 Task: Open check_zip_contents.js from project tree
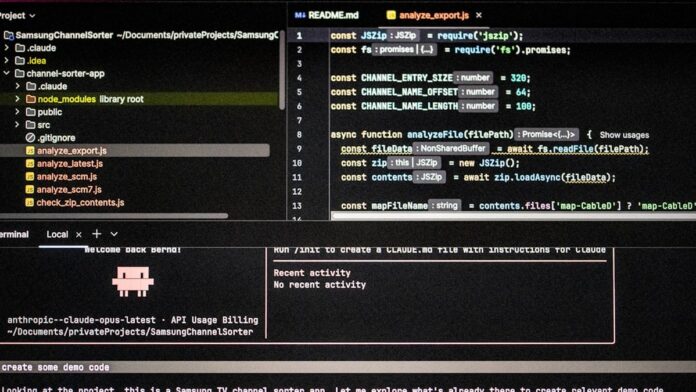pyautogui.click(x=80, y=202)
